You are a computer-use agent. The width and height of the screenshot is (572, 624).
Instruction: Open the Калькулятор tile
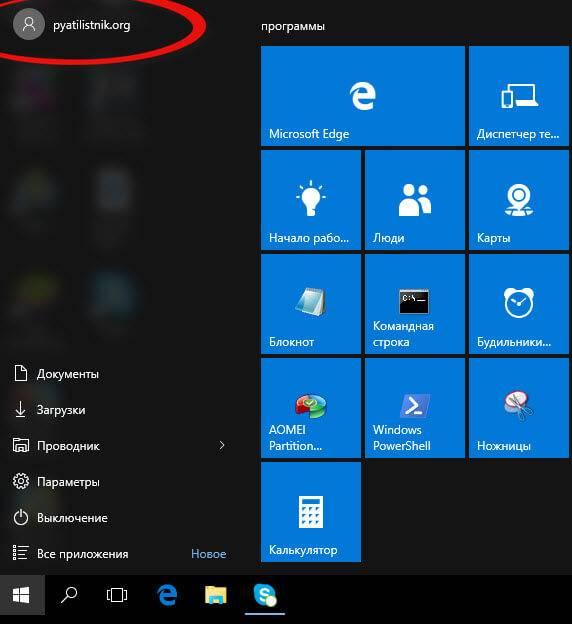click(311, 512)
